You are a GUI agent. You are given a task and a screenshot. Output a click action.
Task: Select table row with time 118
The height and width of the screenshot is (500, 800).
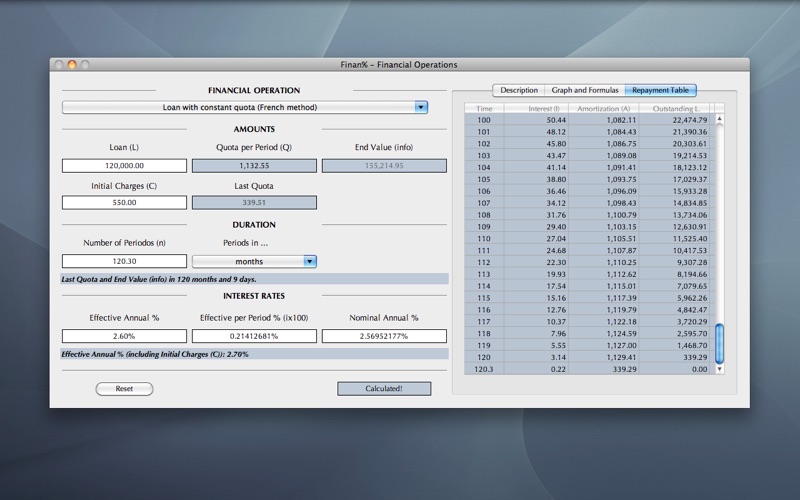pos(589,334)
